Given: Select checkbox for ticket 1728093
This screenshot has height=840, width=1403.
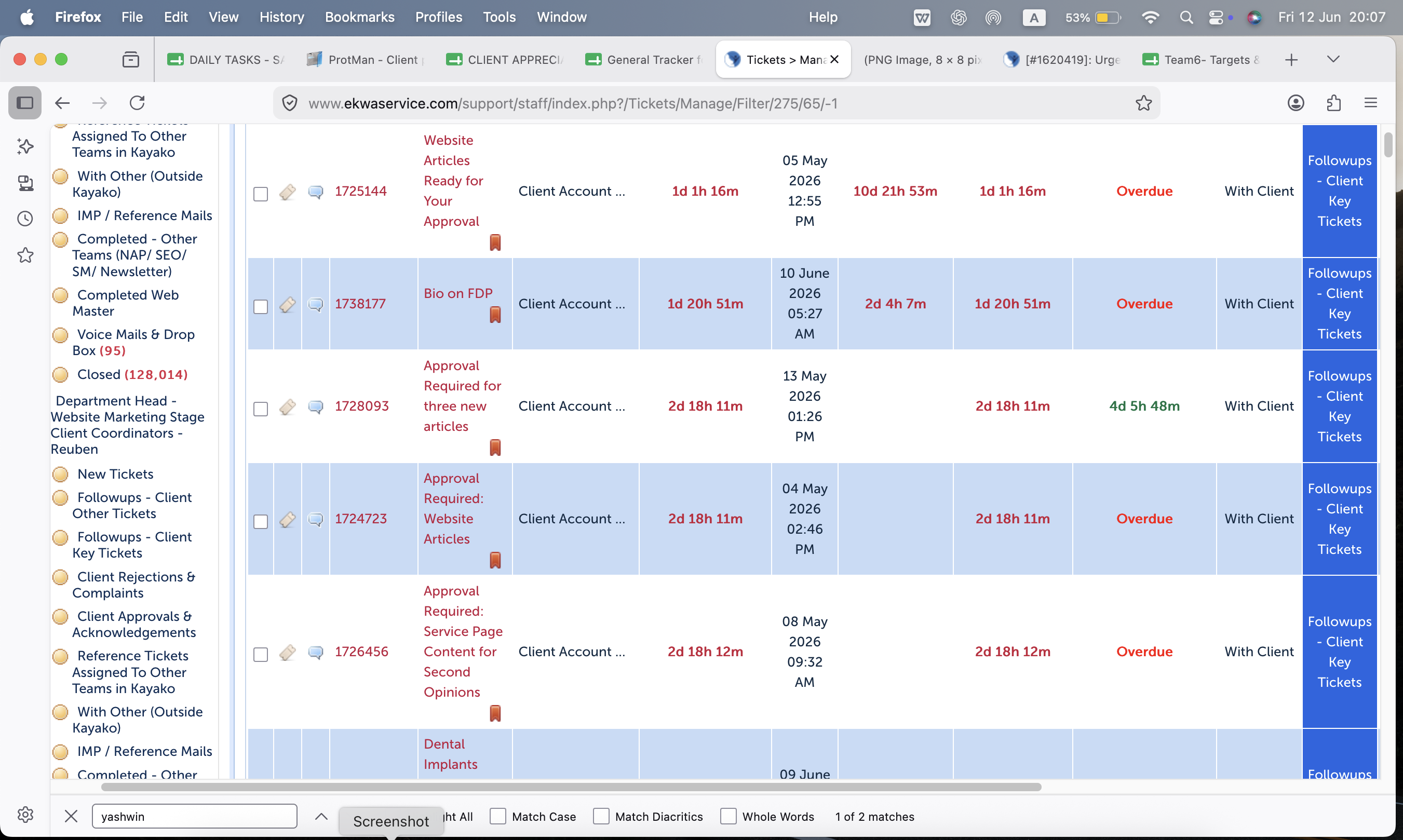Looking at the screenshot, I should click(260, 409).
